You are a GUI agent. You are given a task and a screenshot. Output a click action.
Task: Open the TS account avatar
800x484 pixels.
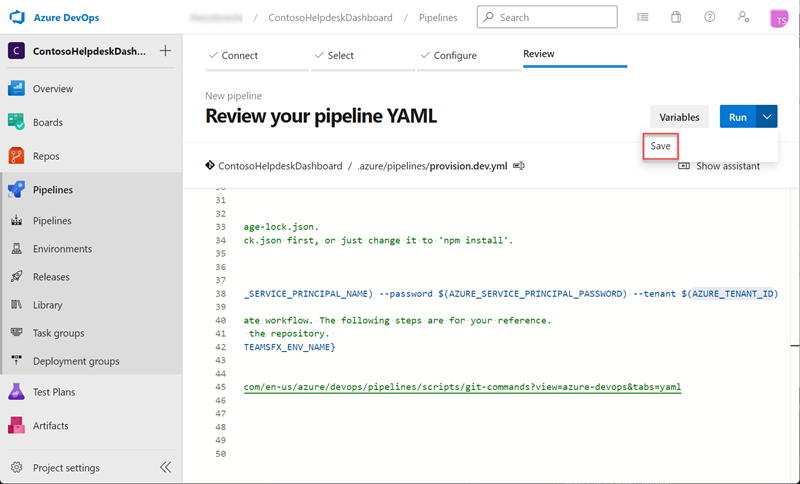tap(779, 19)
